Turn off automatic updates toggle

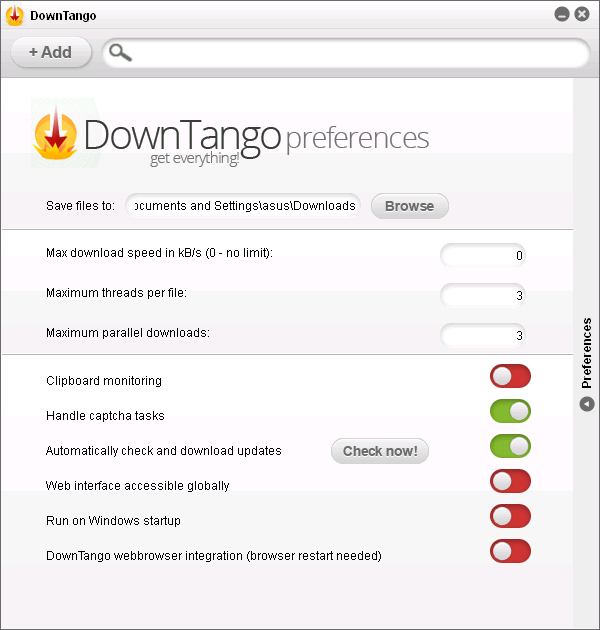[510, 446]
